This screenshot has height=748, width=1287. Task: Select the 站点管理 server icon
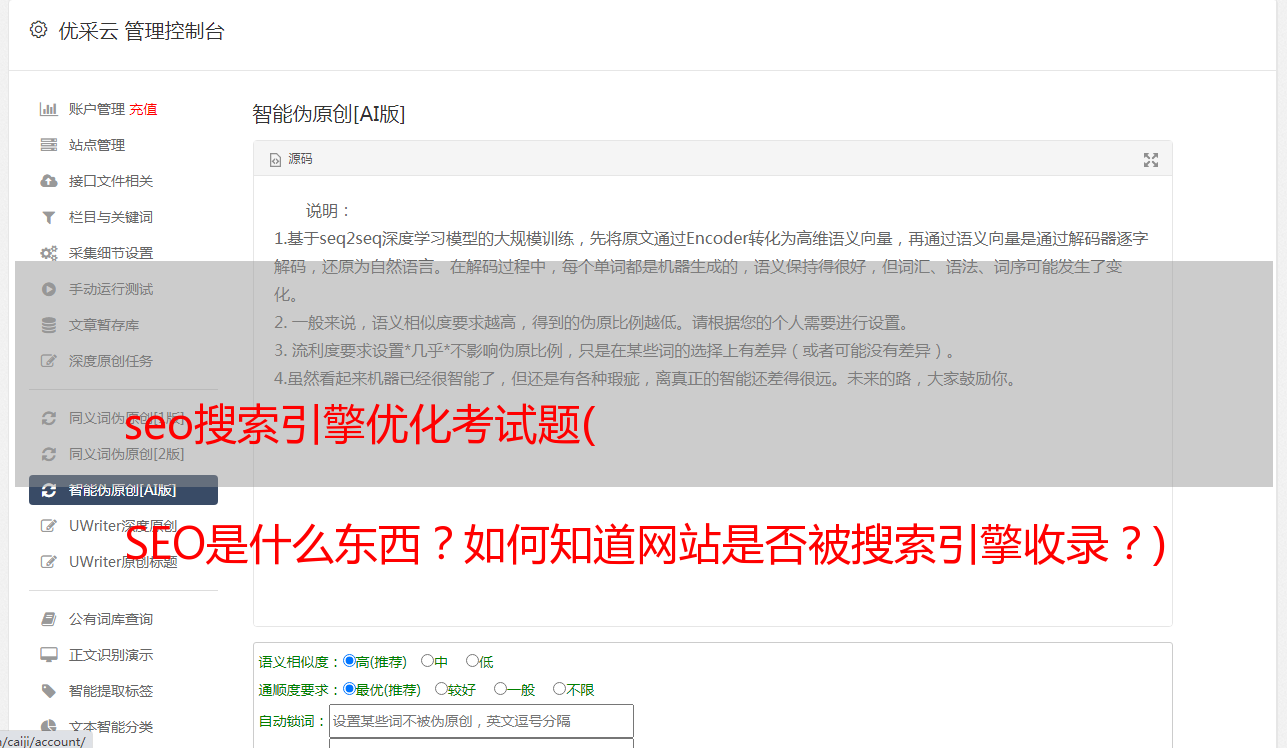(48, 145)
